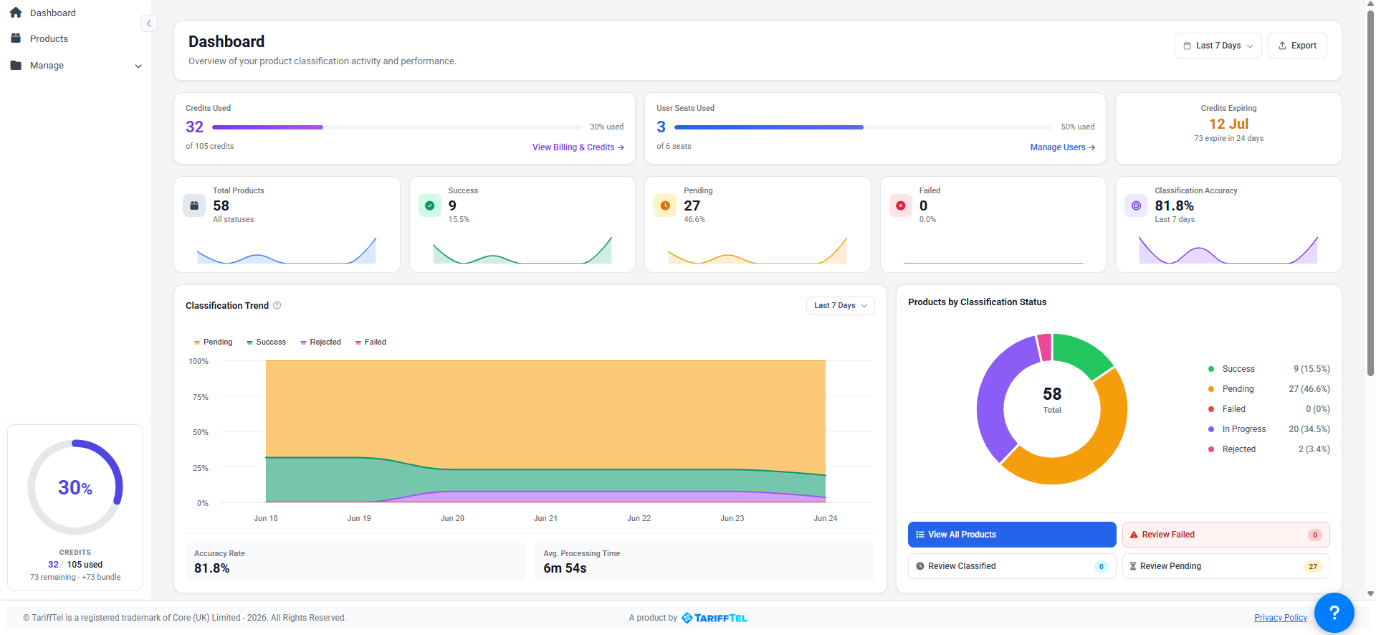Viewport: 1376px width, 635px height.
Task: Click the 30% credits circular gauge
Action: point(75,487)
